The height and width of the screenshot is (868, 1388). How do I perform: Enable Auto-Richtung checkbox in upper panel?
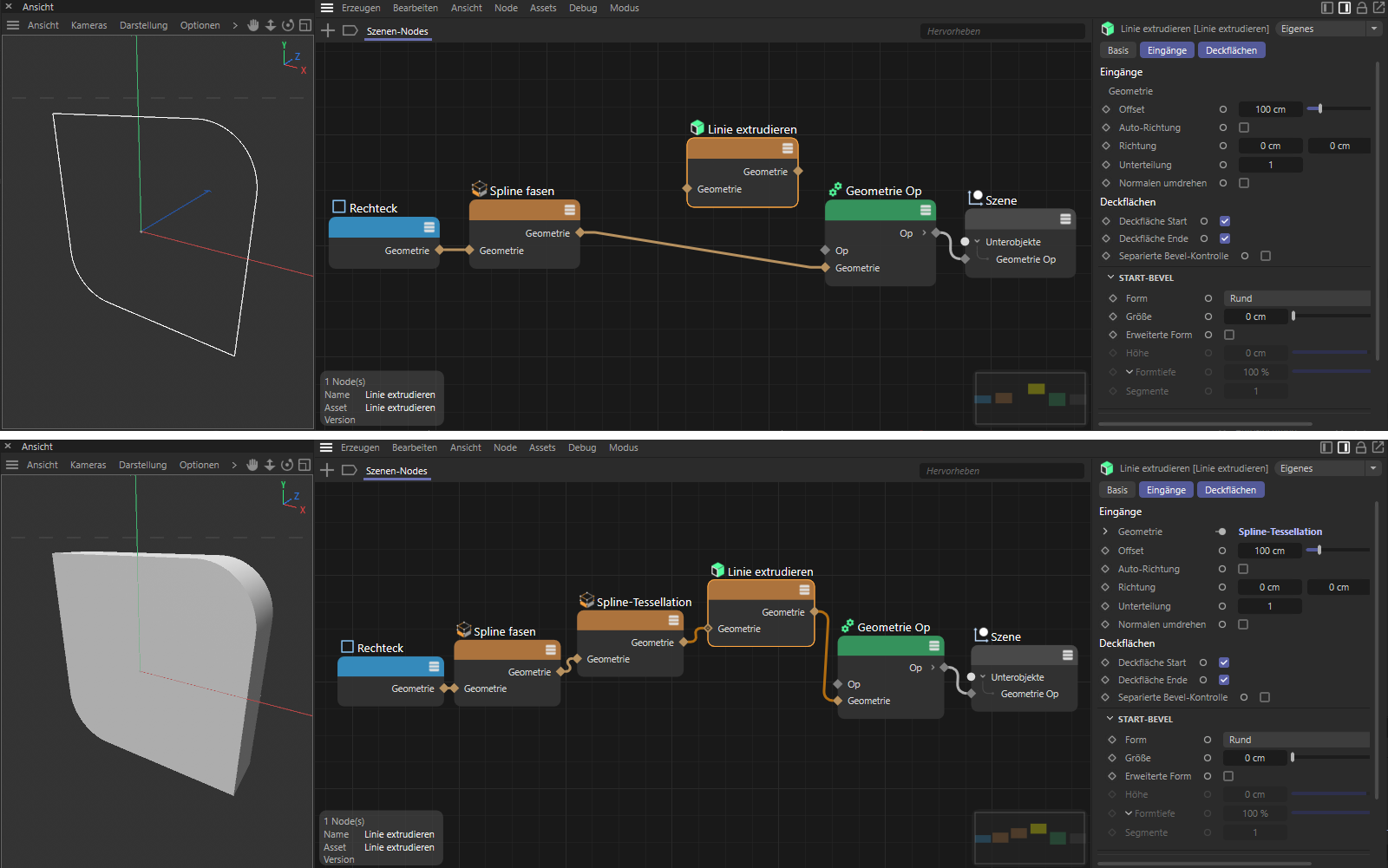coord(1244,127)
